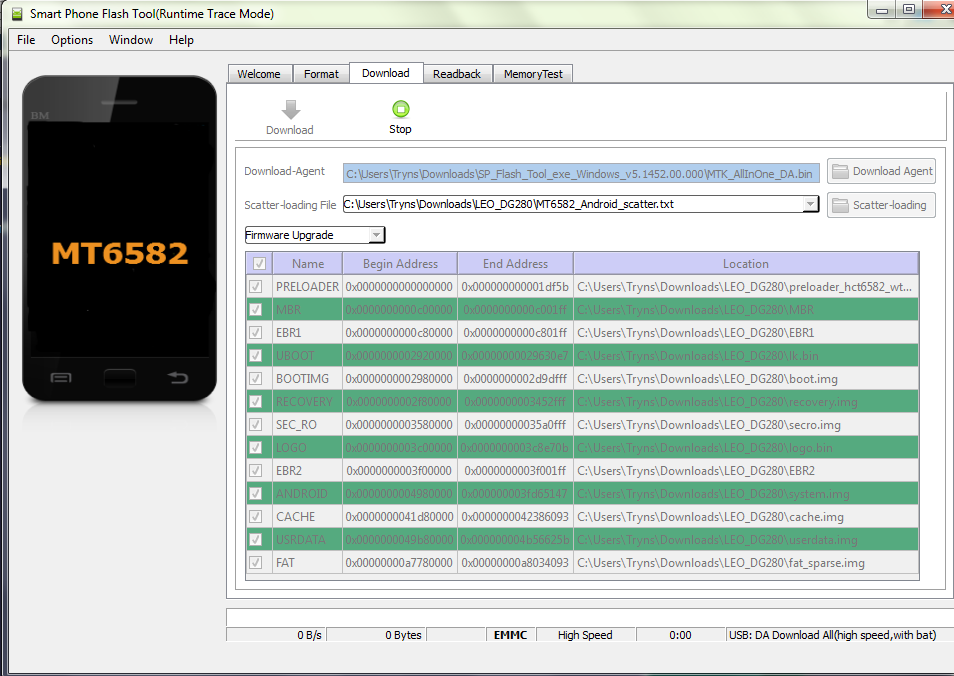Uncheck the RECOVERY partition checkbox
Viewport: 954px width, 676px height.
point(259,402)
